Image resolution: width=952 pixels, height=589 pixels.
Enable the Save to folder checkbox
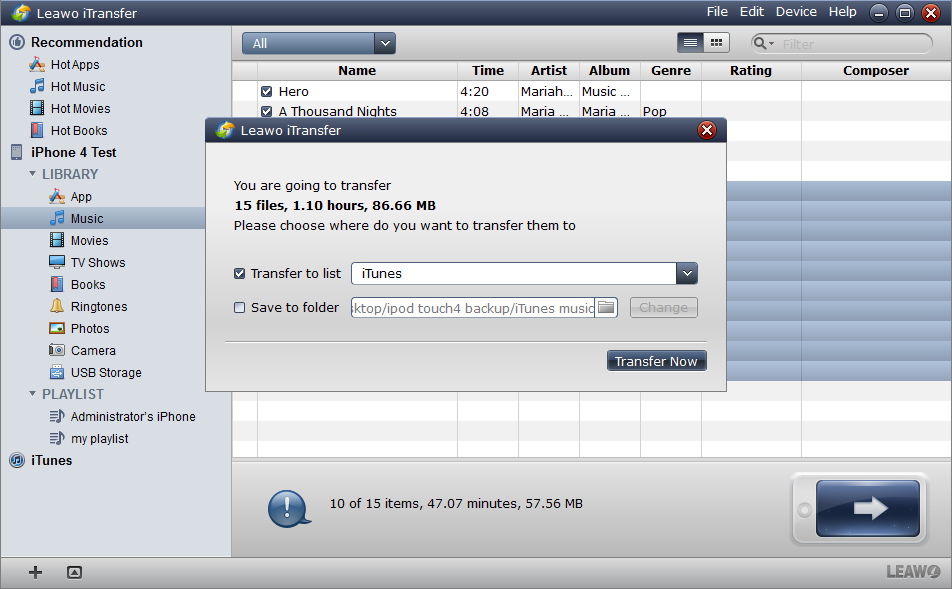tap(239, 307)
